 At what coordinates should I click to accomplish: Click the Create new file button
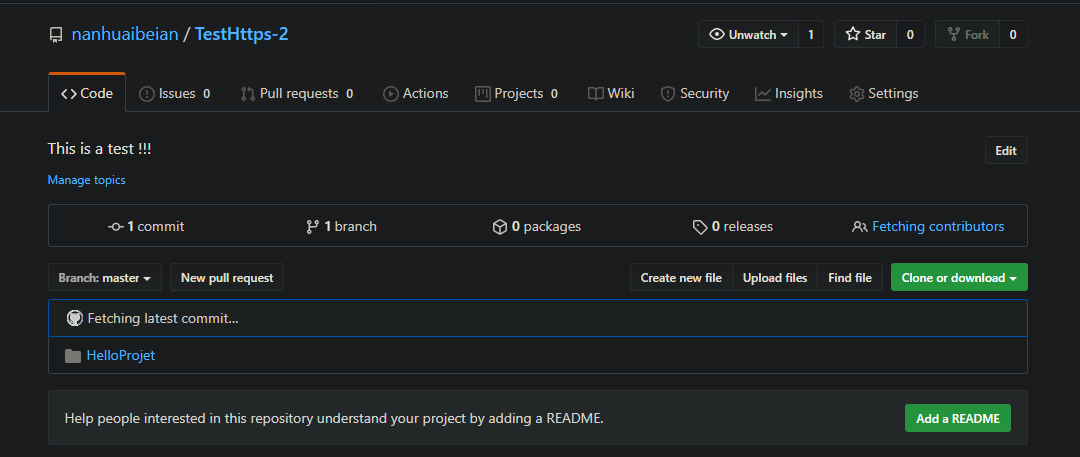tap(681, 278)
